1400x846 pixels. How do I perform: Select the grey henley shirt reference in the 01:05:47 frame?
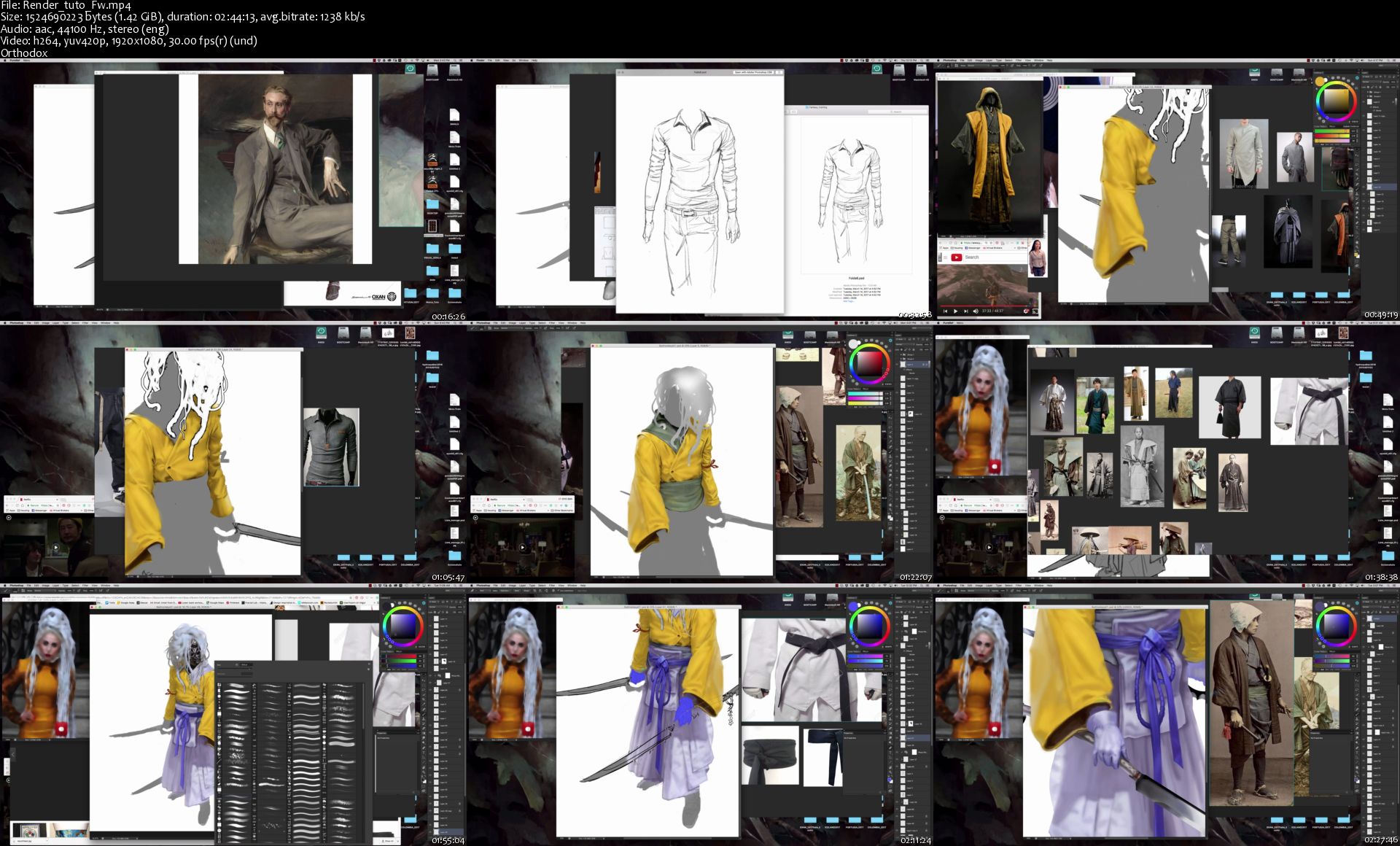(x=332, y=446)
